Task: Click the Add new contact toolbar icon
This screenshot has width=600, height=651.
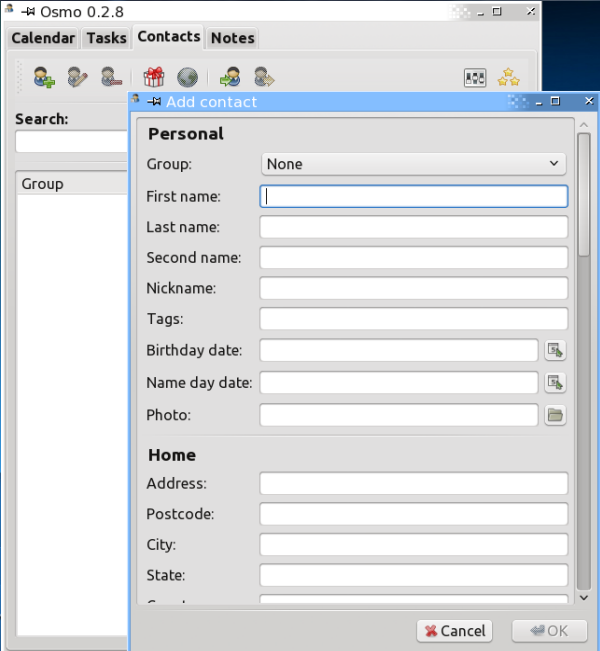Action: click(44, 77)
